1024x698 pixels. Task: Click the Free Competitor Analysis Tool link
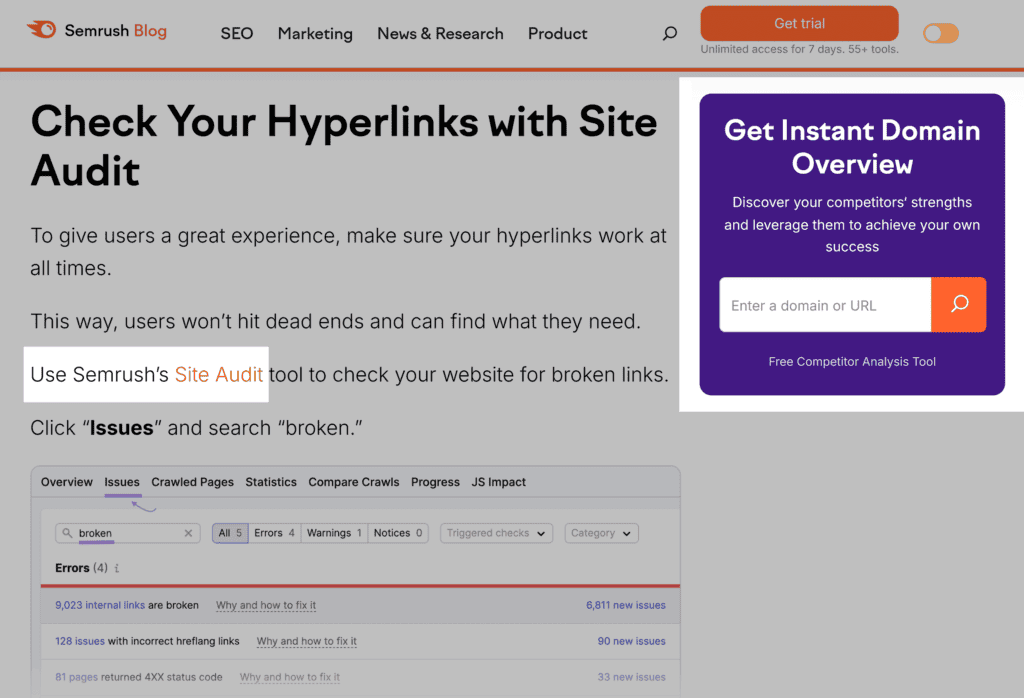851,362
